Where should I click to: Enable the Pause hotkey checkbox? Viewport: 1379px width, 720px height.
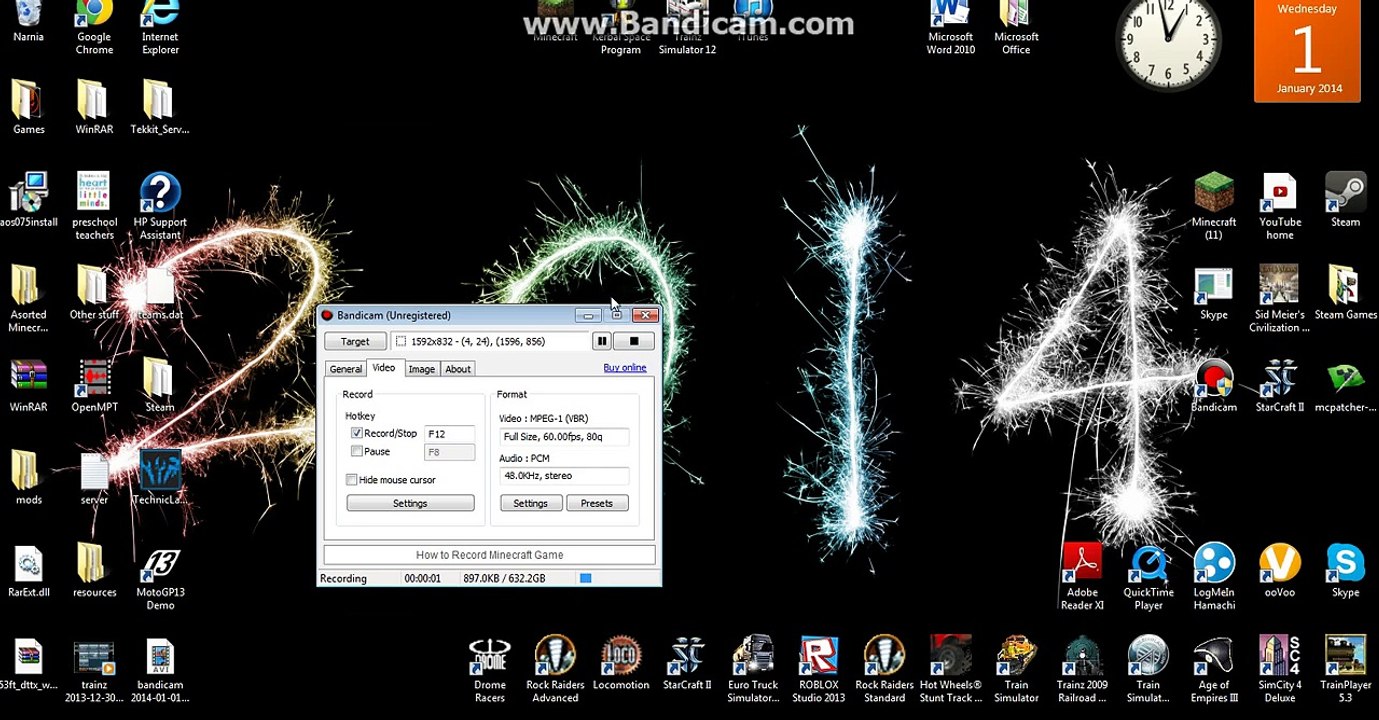pyautogui.click(x=357, y=451)
